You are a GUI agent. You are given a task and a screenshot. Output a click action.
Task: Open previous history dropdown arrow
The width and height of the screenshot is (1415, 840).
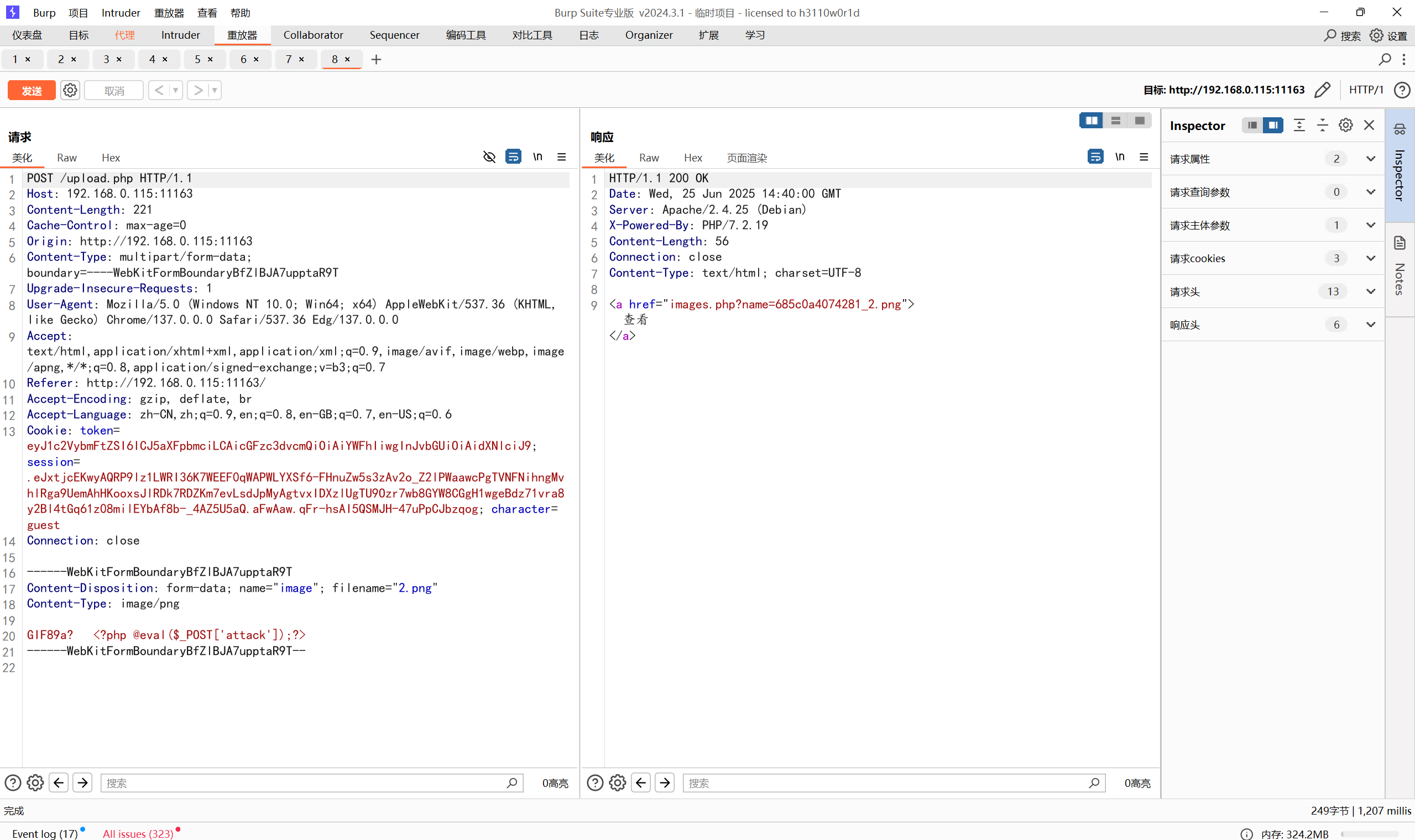175,90
